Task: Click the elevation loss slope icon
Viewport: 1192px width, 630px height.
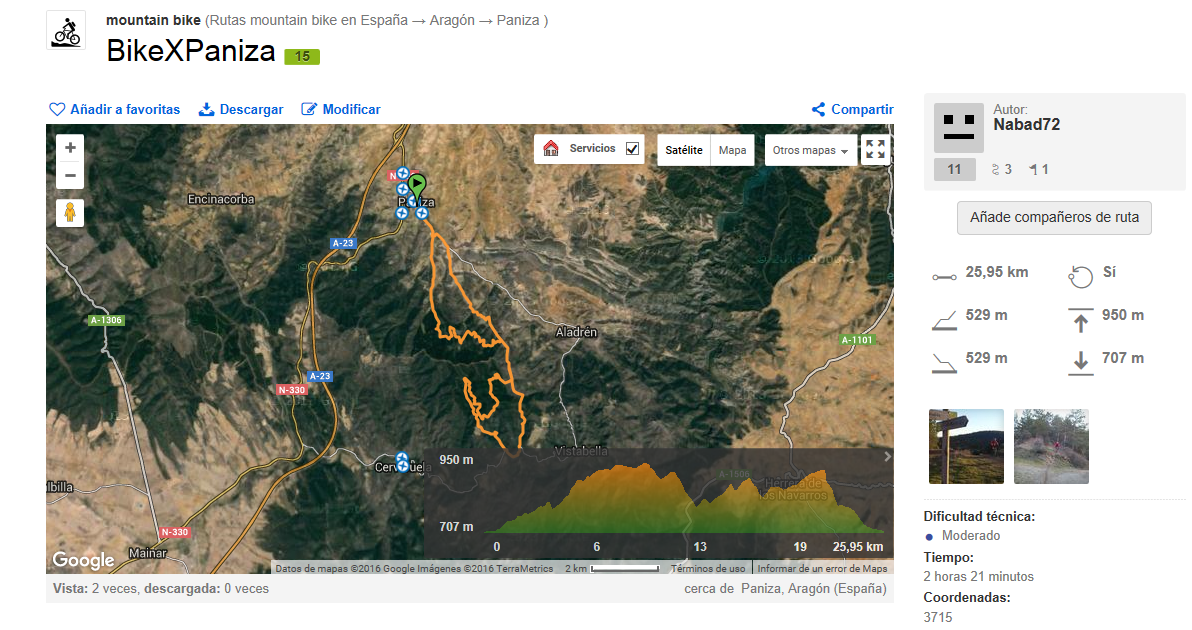Action: tap(944, 364)
